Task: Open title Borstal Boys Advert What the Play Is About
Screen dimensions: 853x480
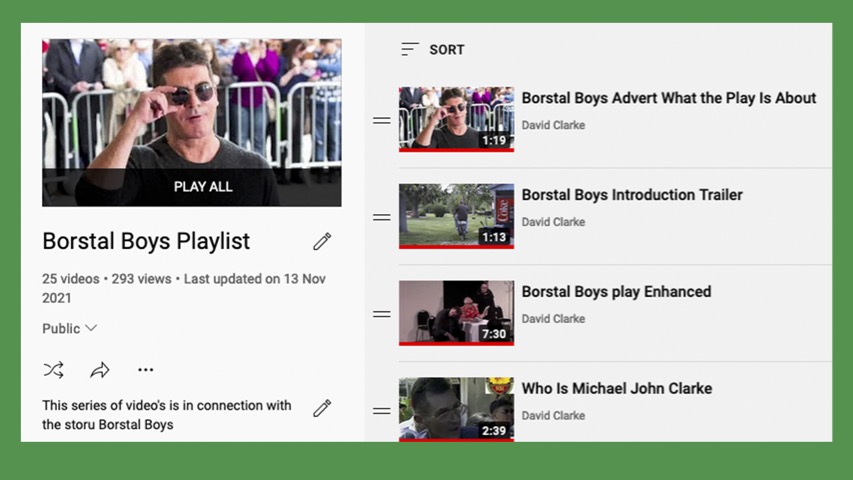Action: pos(669,98)
